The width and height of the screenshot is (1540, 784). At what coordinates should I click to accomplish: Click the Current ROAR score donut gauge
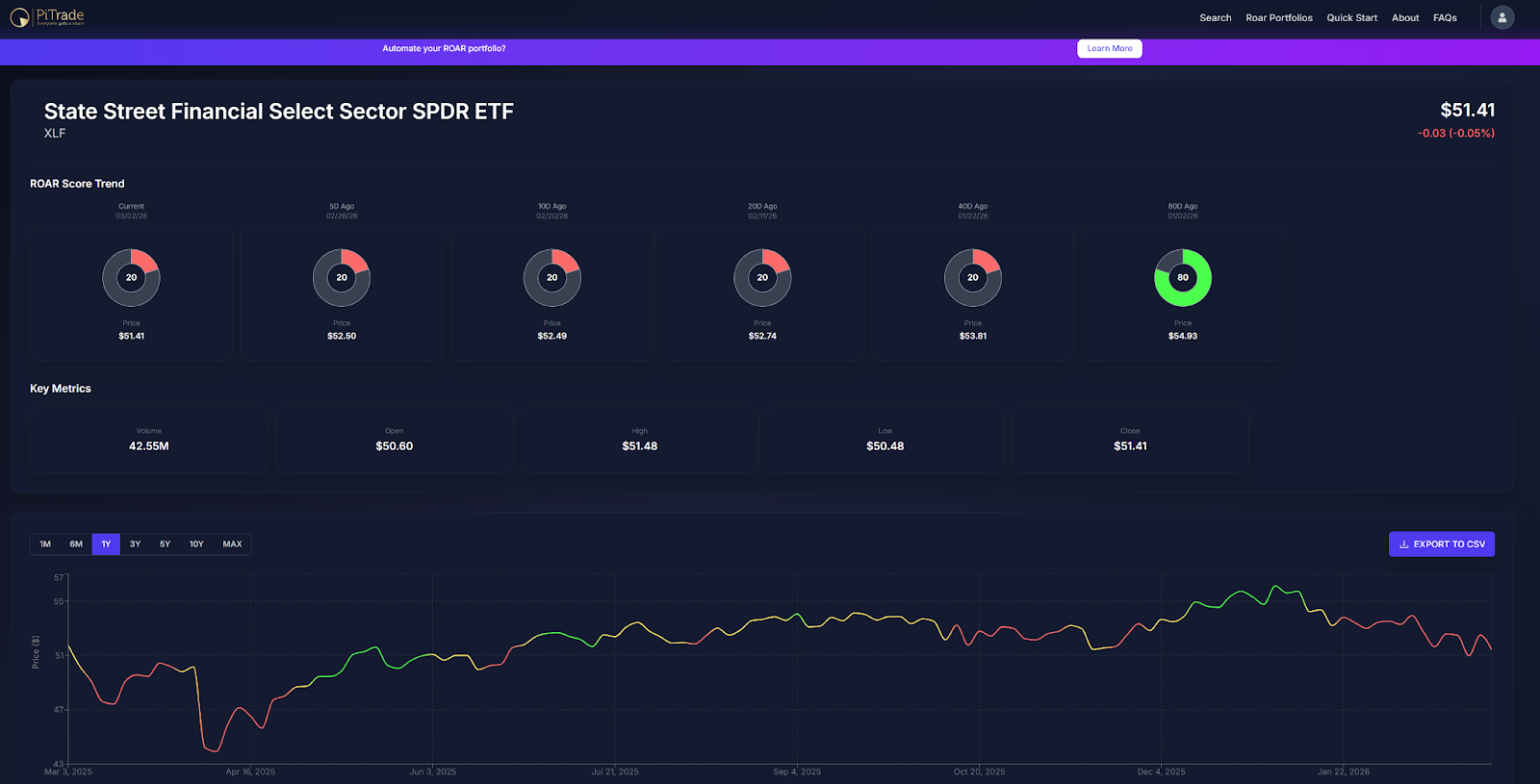pos(131,278)
